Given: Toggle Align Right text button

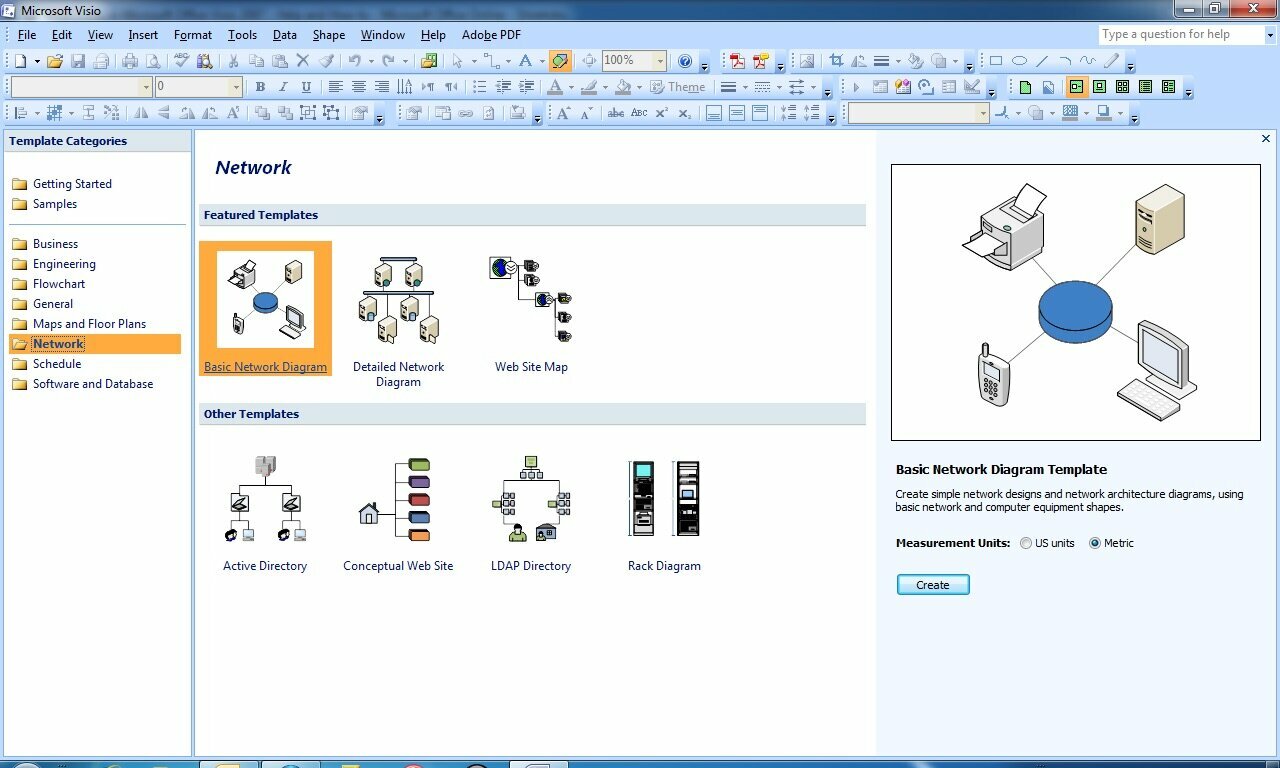Looking at the screenshot, I should (381, 87).
